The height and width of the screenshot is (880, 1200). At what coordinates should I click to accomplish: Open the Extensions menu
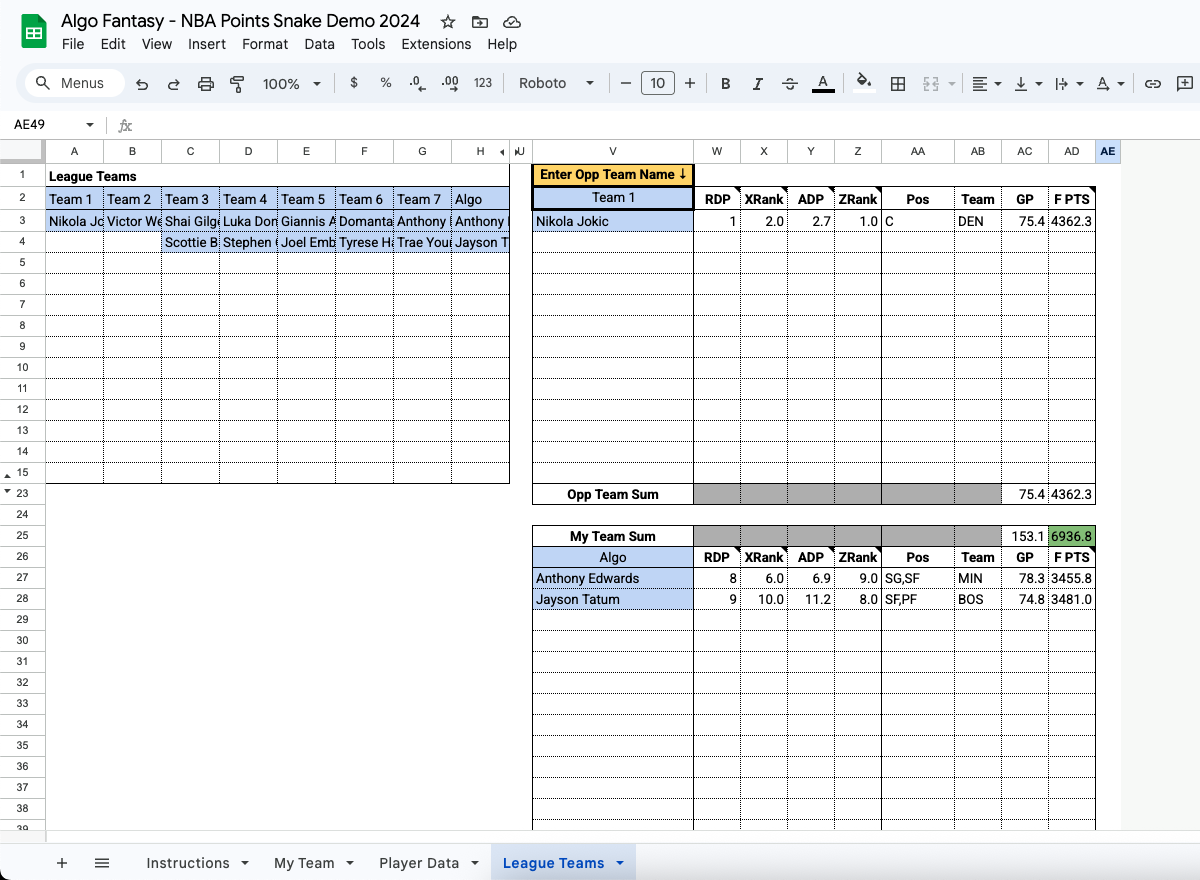436,44
